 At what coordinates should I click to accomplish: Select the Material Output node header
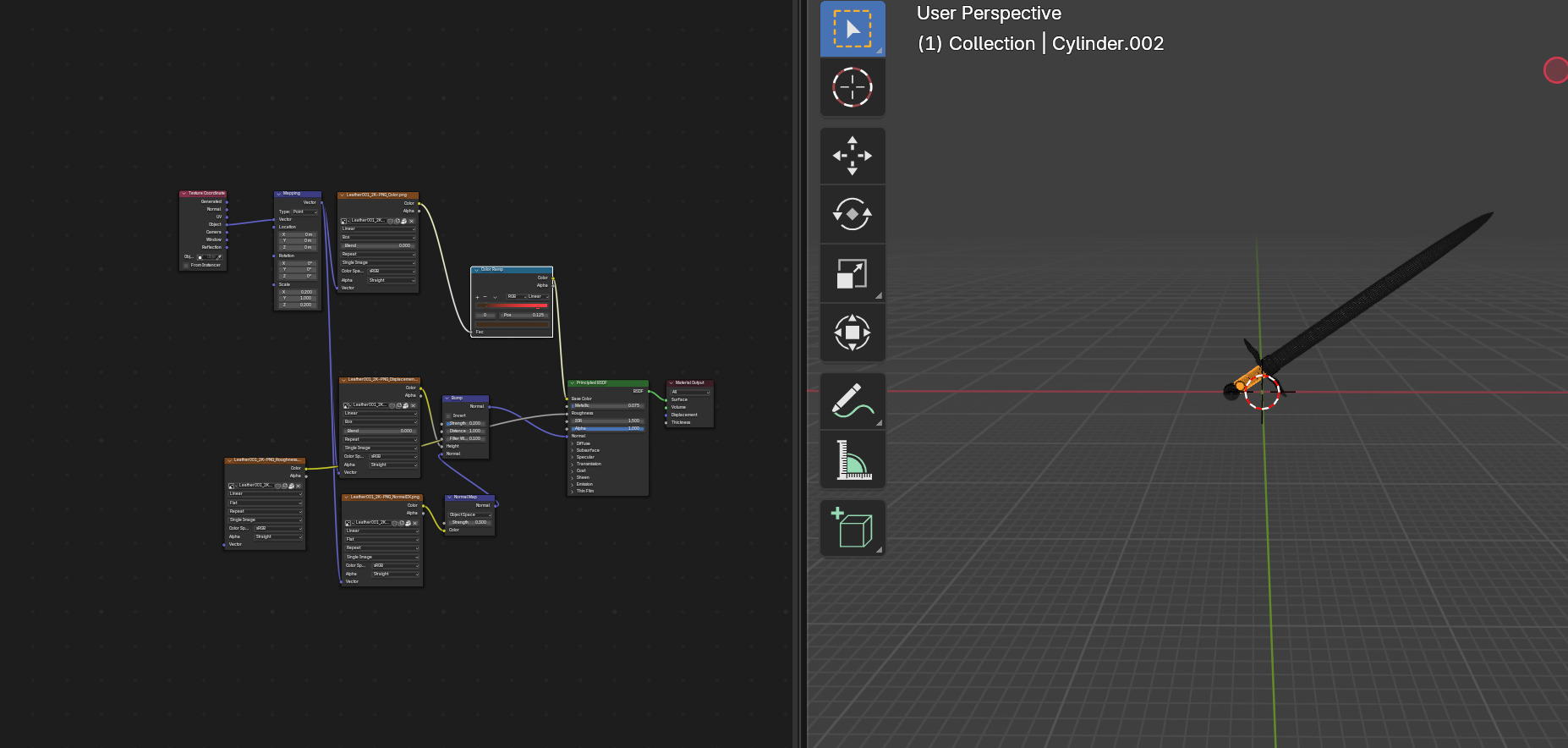(x=690, y=382)
